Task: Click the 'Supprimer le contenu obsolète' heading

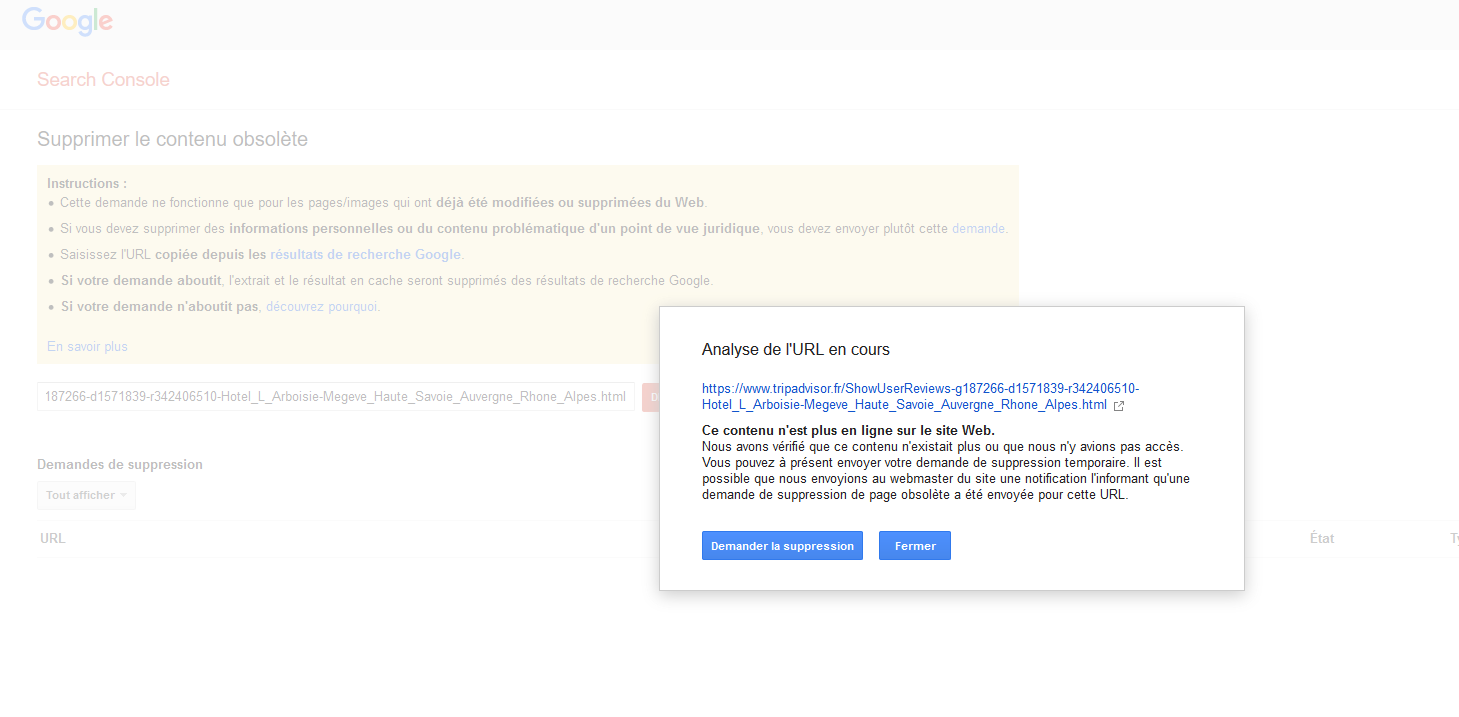Action: 173,139
